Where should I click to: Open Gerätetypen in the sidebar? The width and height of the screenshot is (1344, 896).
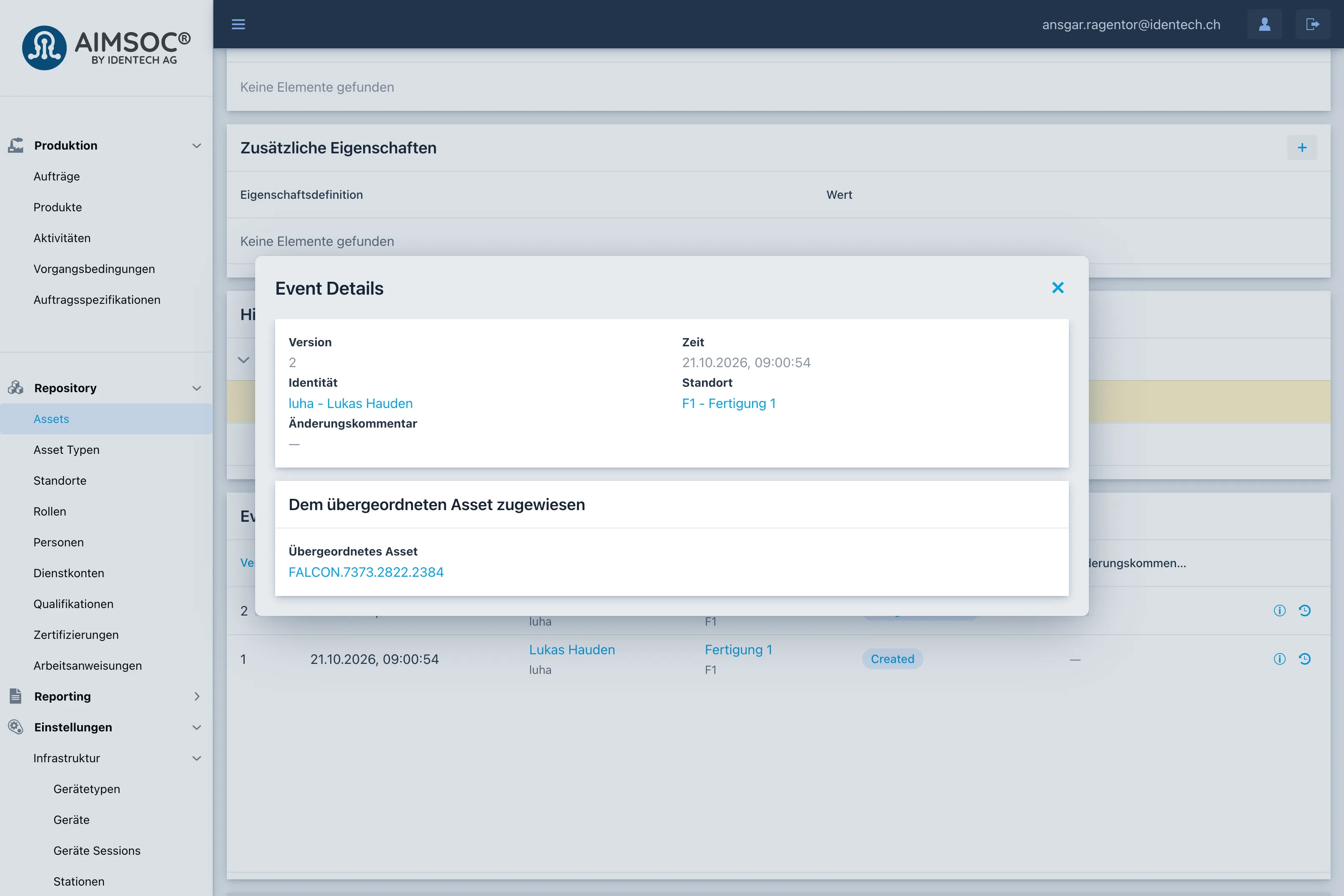(87, 788)
